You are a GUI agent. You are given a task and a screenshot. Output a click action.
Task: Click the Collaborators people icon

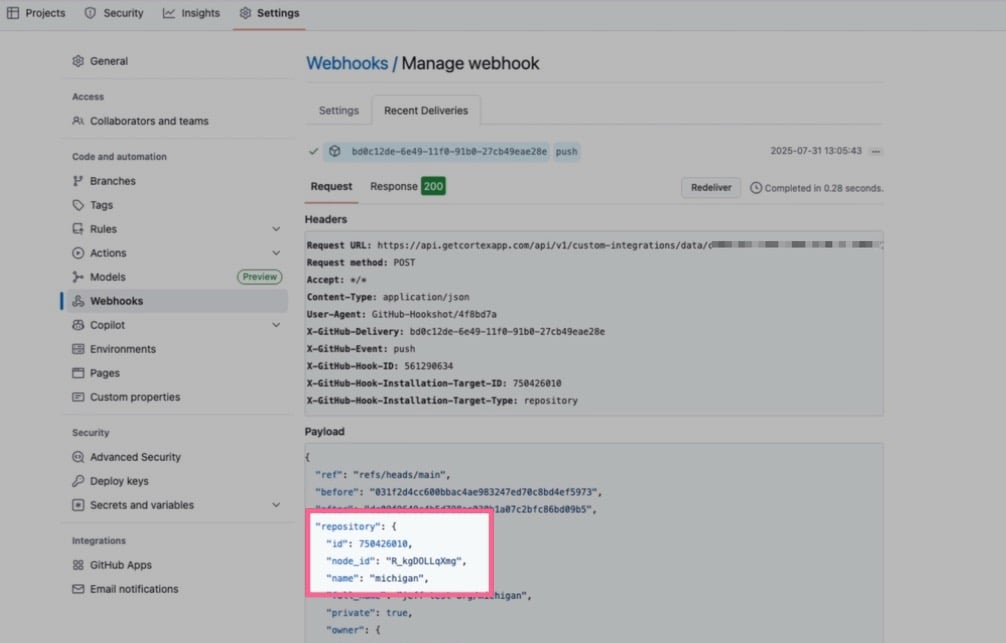(x=78, y=121)
